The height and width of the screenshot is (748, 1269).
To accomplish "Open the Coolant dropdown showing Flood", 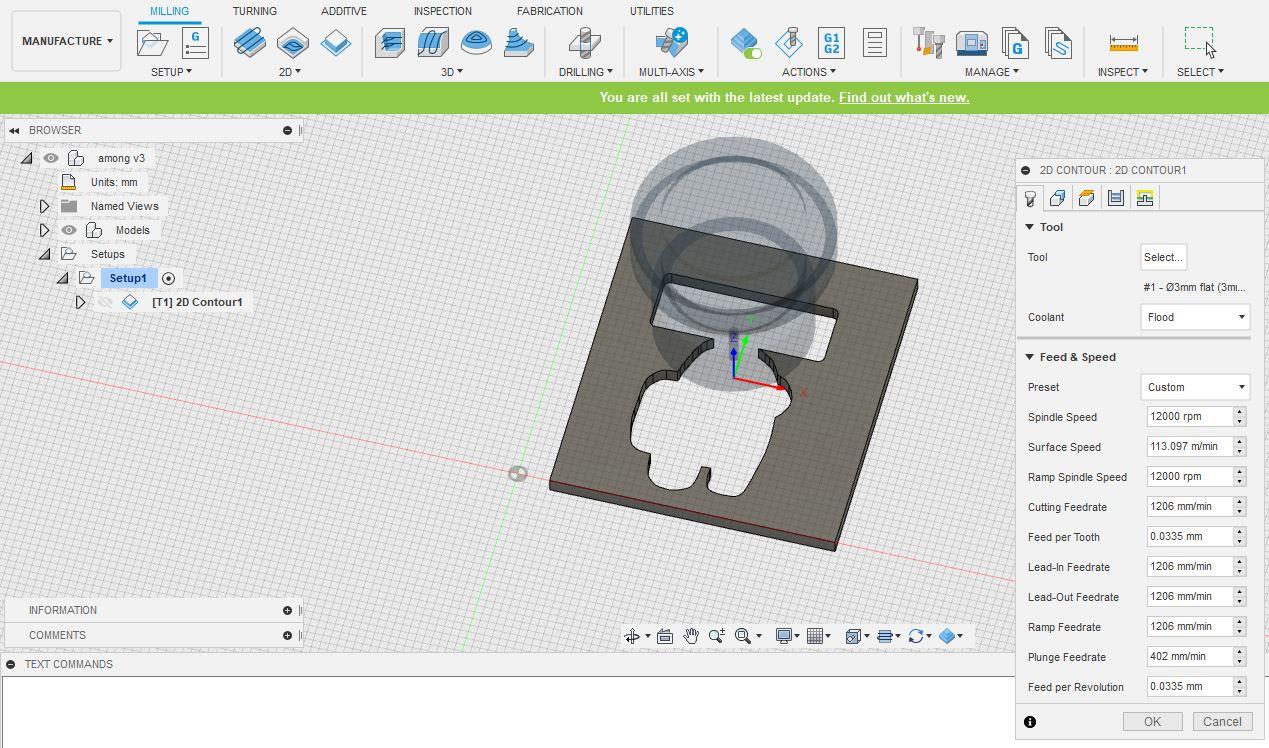I will 1195,317.
